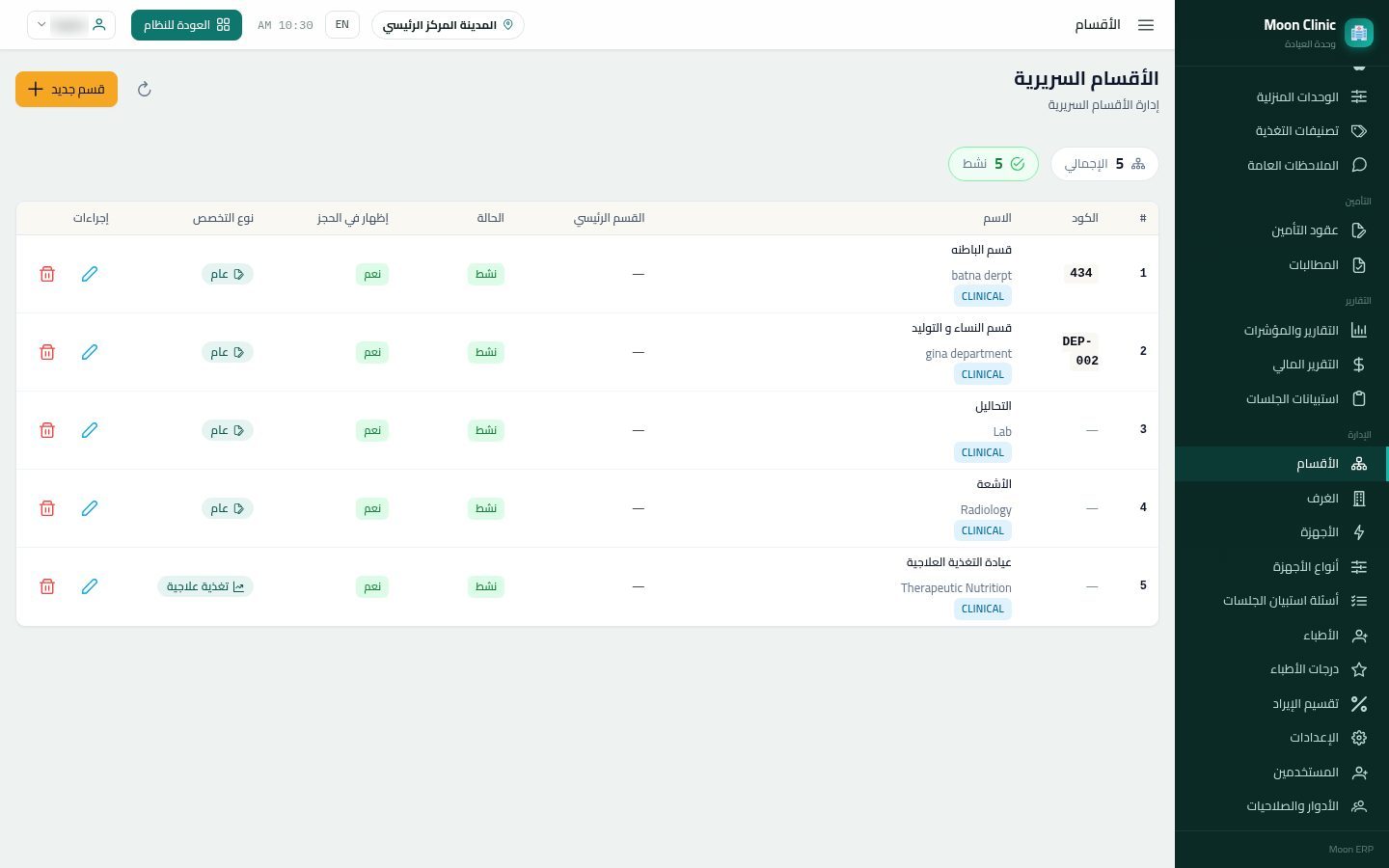Delete the التحاليل Lab department row
Viewport: 1389px width, 868px height.
click(47, 430)
